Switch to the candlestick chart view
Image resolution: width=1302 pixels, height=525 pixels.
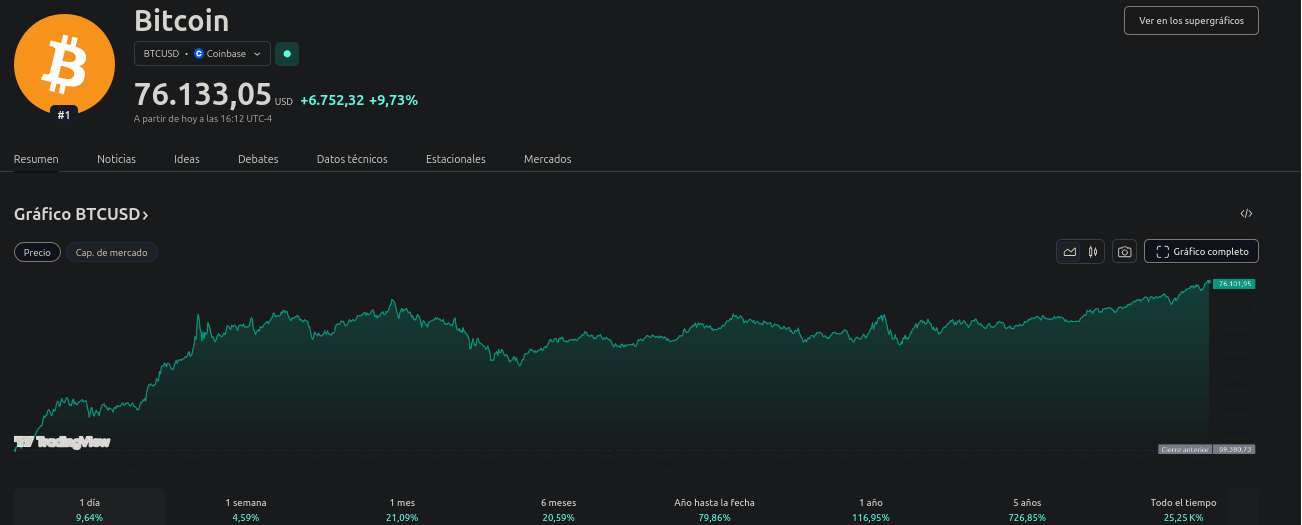pos(1094,252)
